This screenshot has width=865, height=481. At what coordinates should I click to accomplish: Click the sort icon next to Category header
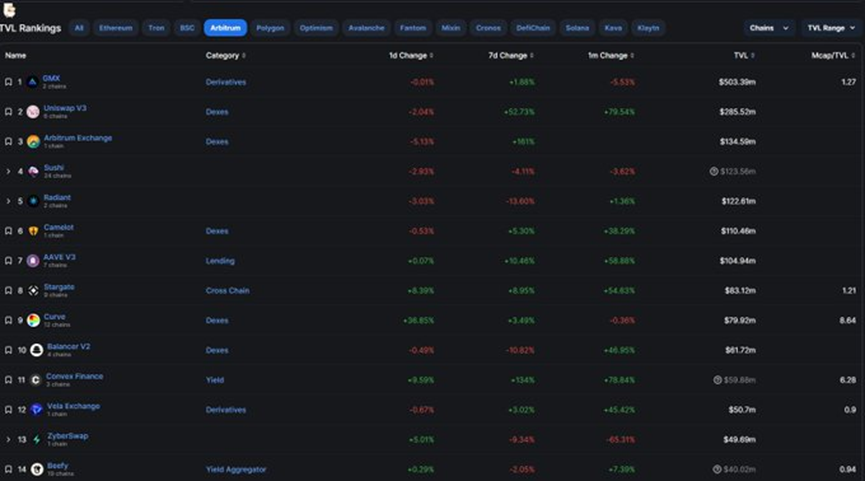tap(244, 56)
